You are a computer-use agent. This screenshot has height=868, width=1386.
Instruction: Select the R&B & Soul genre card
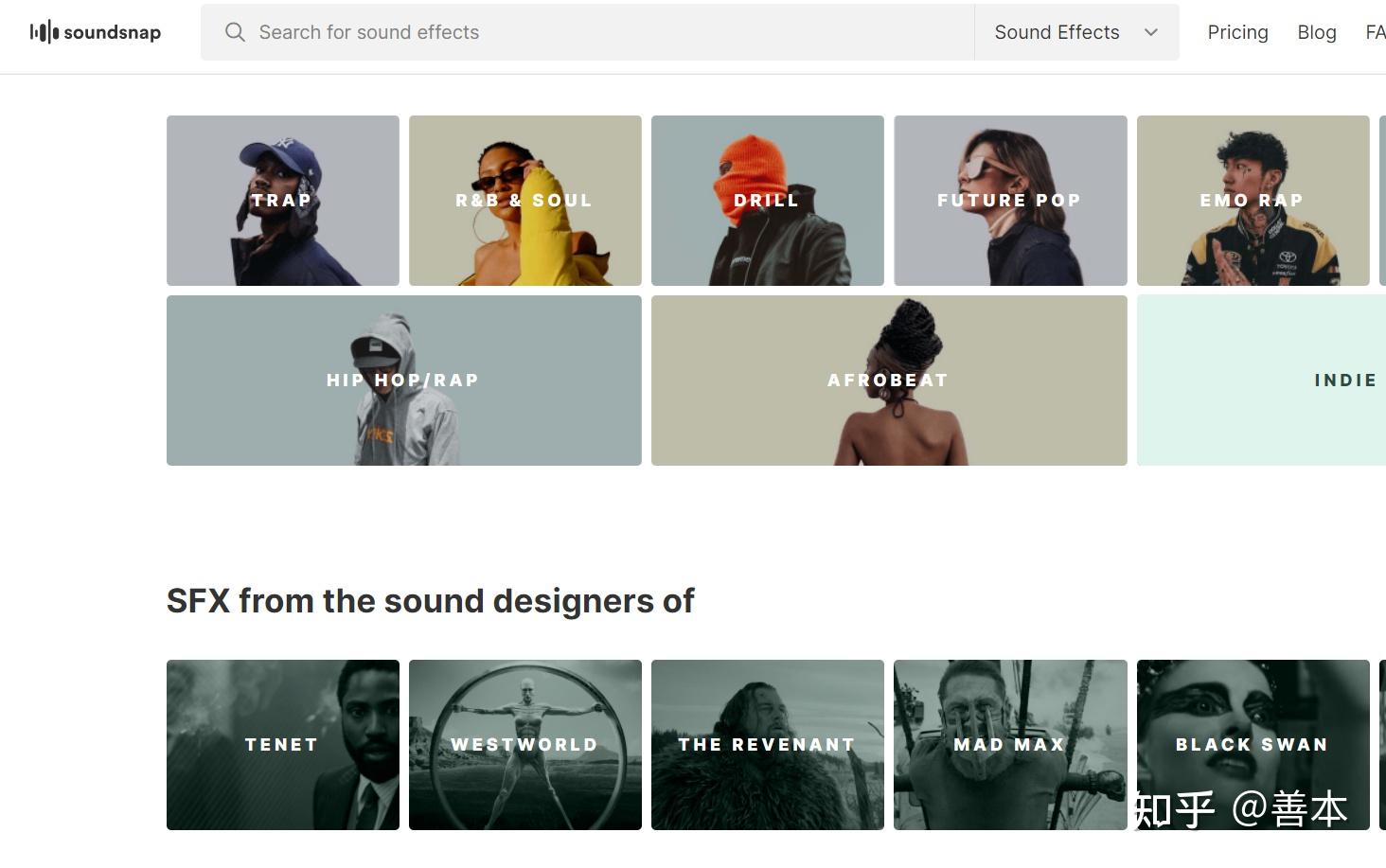click(525, 201)
